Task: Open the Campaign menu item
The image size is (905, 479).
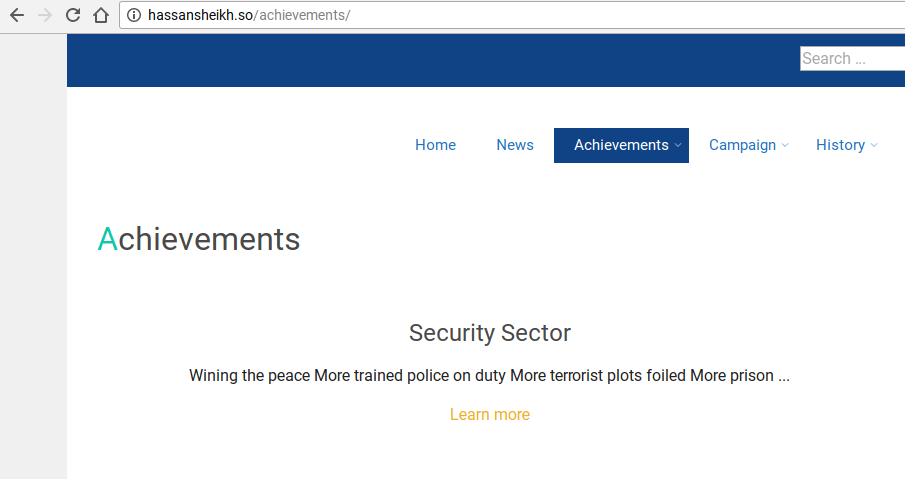Action: (742, 145)
